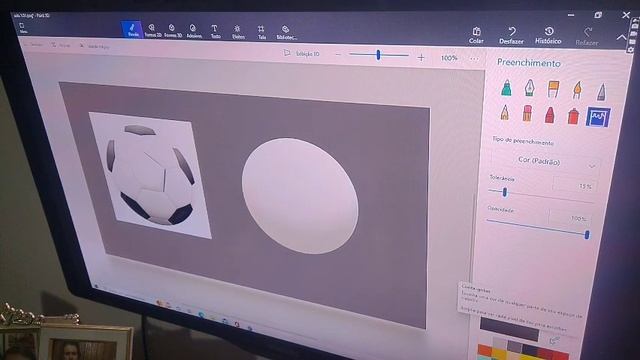Open the Formas 2D tab
Image resolution: width=640 pixels, height=360 pixels.
point(153,31)
